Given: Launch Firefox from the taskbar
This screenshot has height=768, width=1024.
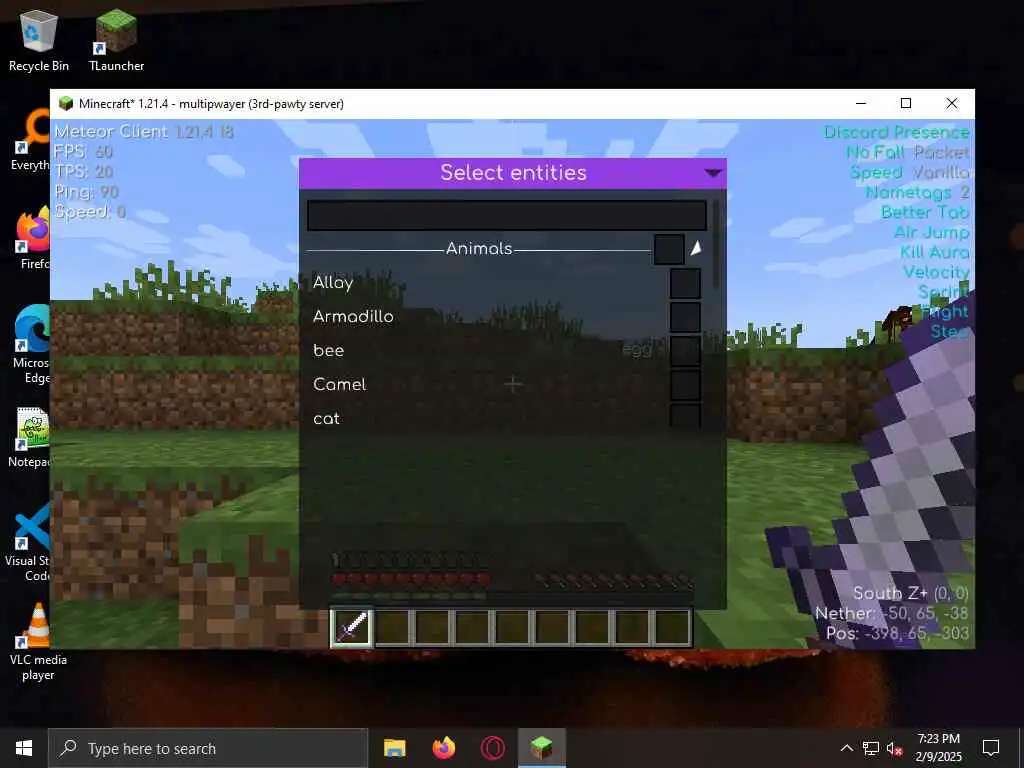Looking at the screenshot, I should (x=443, y=748).
